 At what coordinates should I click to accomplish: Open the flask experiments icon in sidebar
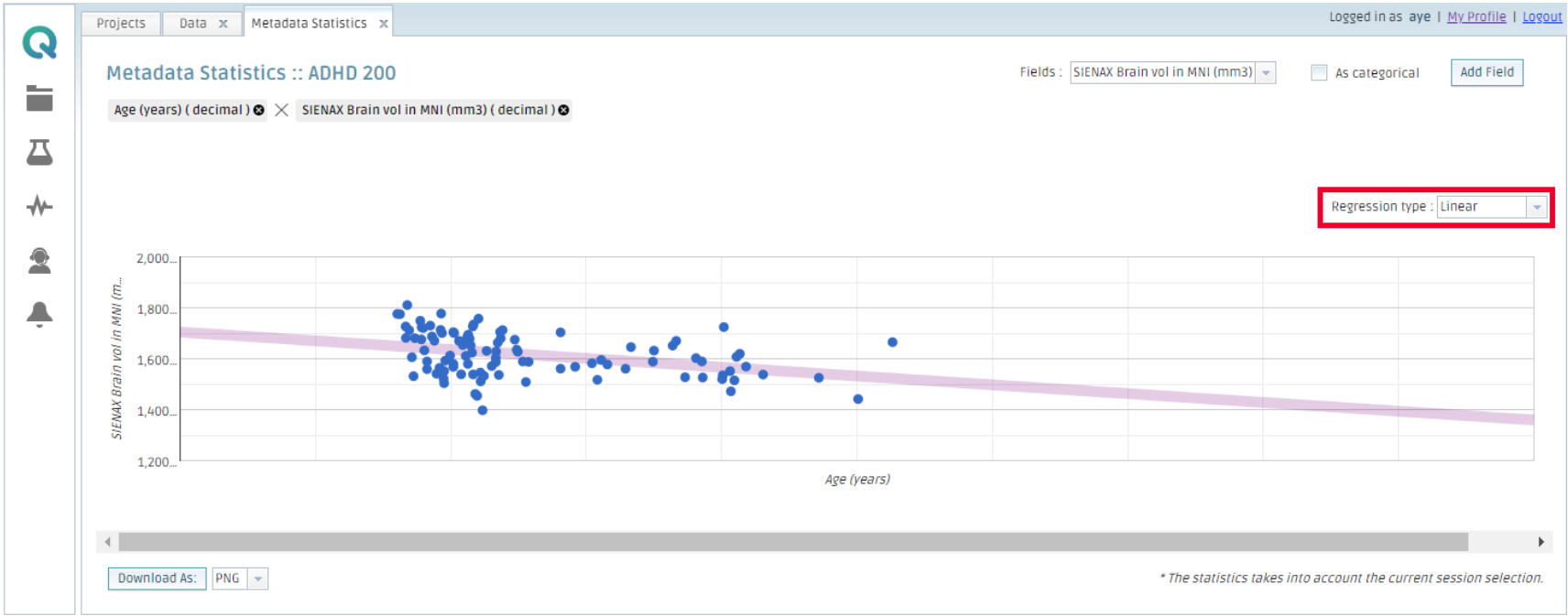[x=39, y=152]
